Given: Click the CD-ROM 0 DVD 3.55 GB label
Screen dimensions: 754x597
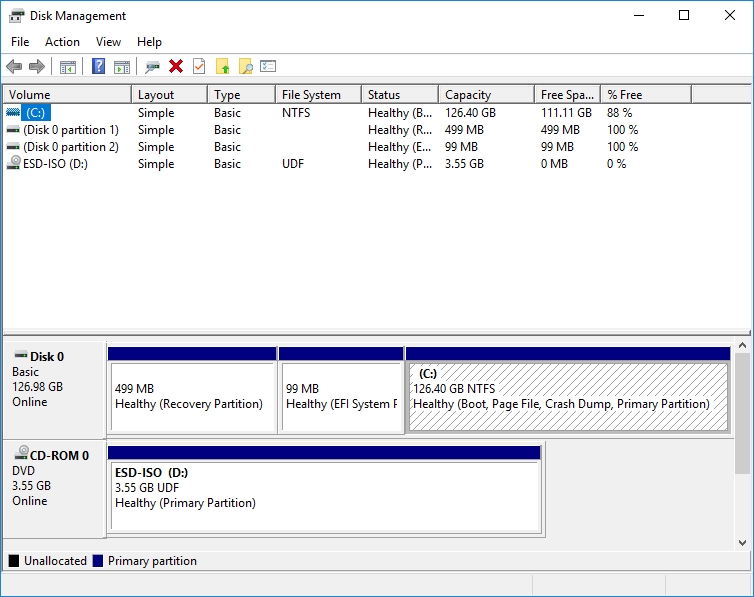Looking at the screenshot, I should [54, 489].
